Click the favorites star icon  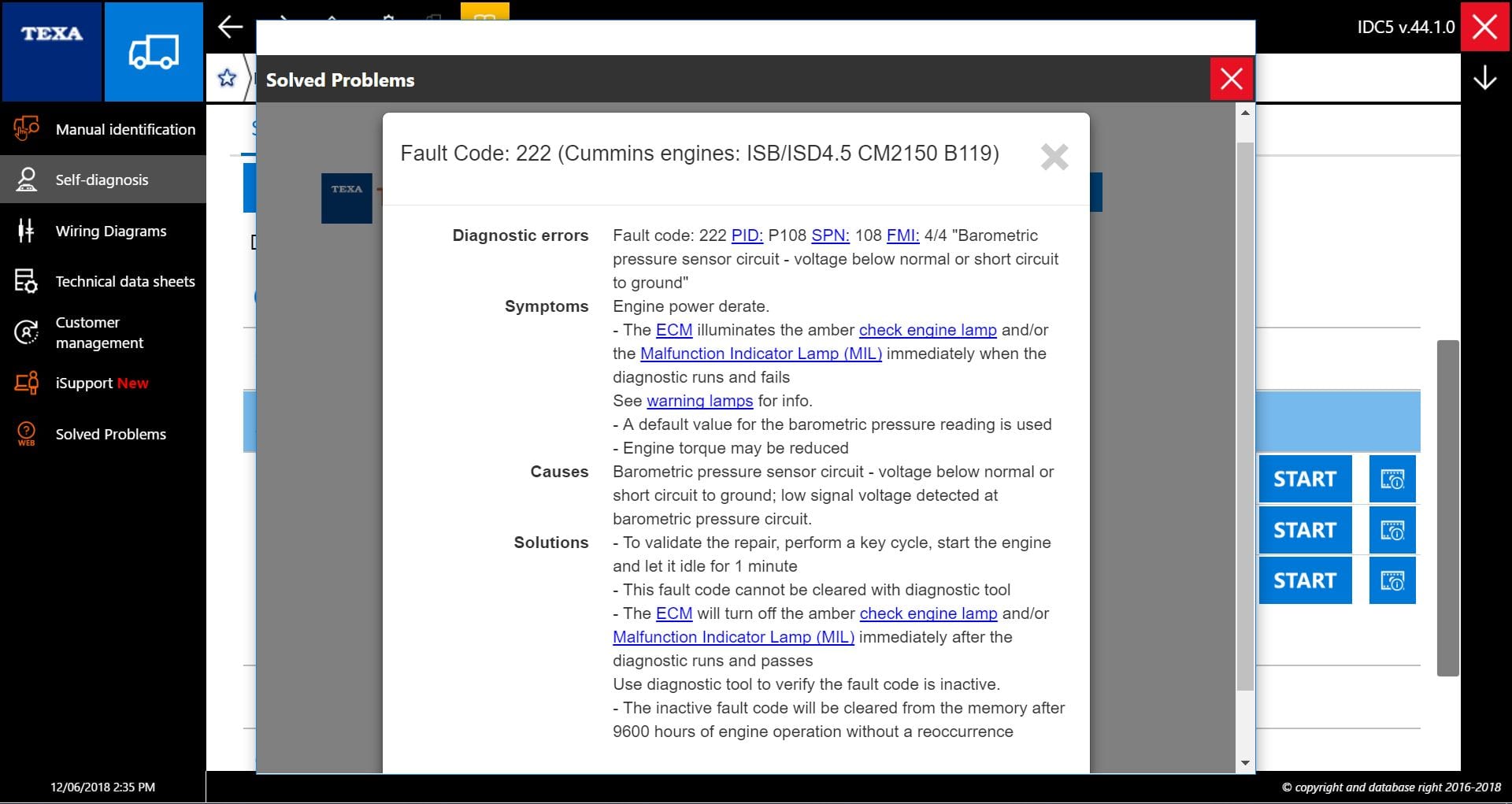[x=227, y=78]
